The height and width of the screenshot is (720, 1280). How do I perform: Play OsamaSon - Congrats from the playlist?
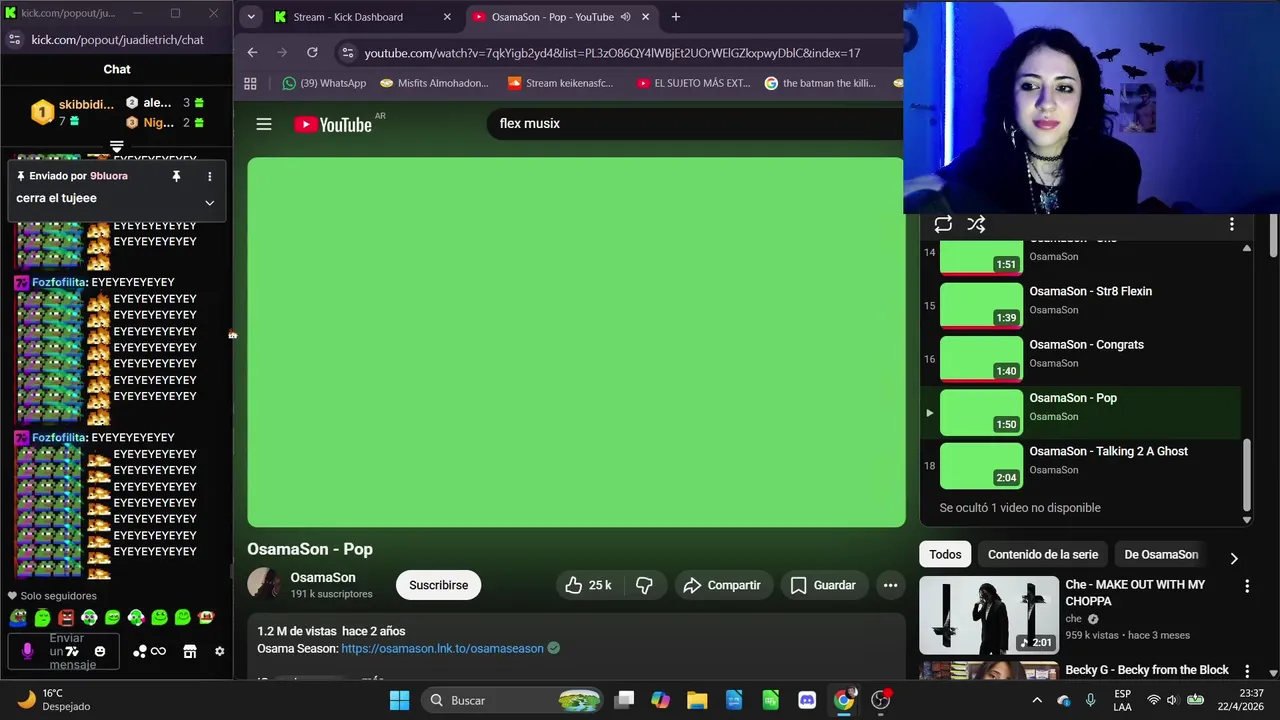(x=1080, y=358)
